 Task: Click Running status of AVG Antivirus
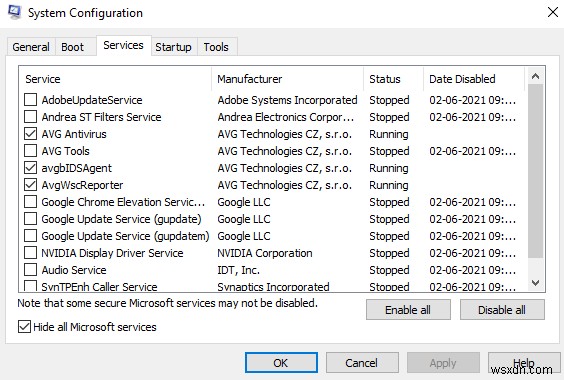(x=389, y=134)
